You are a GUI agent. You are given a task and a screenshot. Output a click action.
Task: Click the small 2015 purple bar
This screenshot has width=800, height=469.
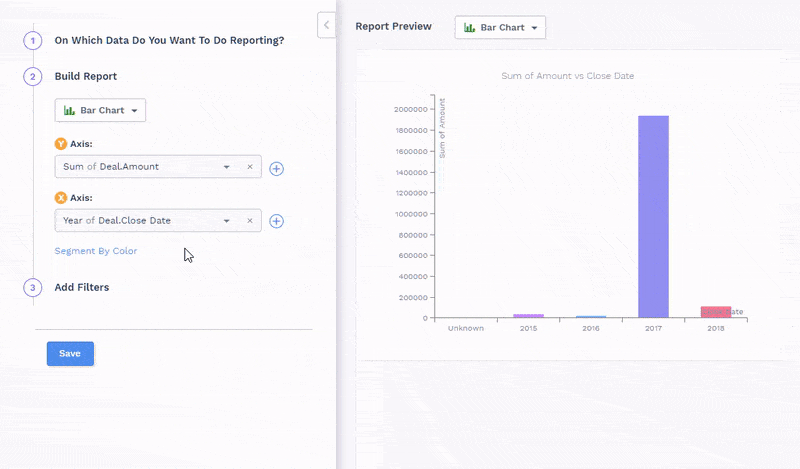[528, 316]
